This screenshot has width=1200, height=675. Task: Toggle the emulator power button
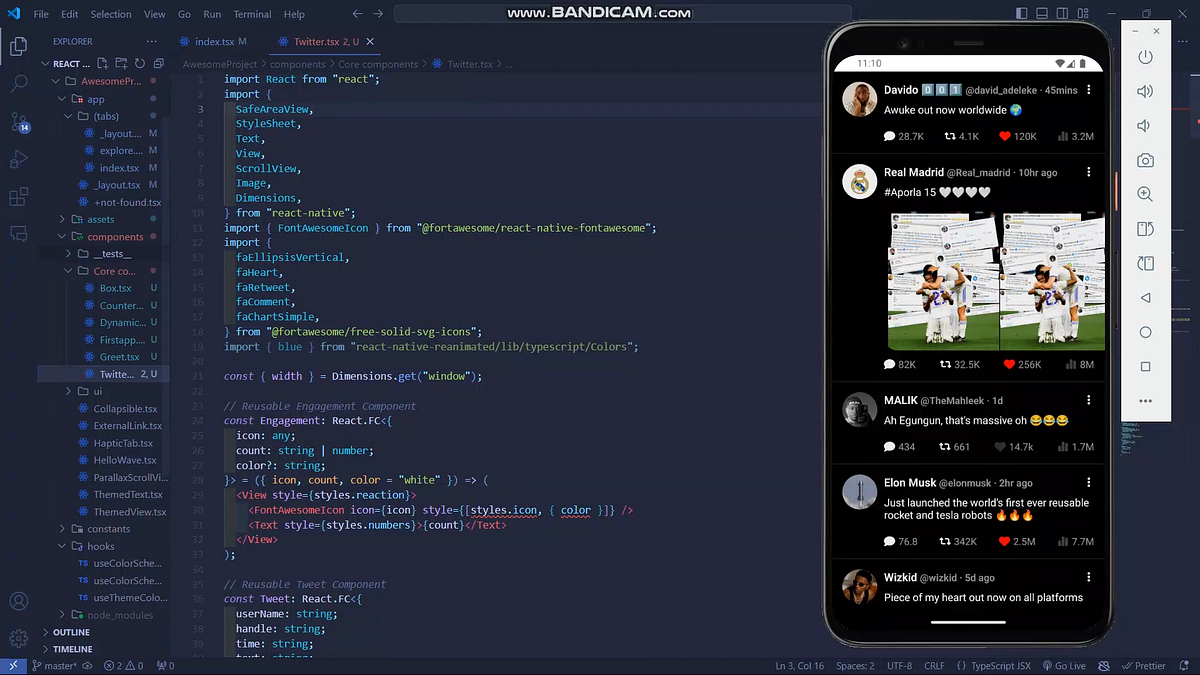click(1144, 57)
